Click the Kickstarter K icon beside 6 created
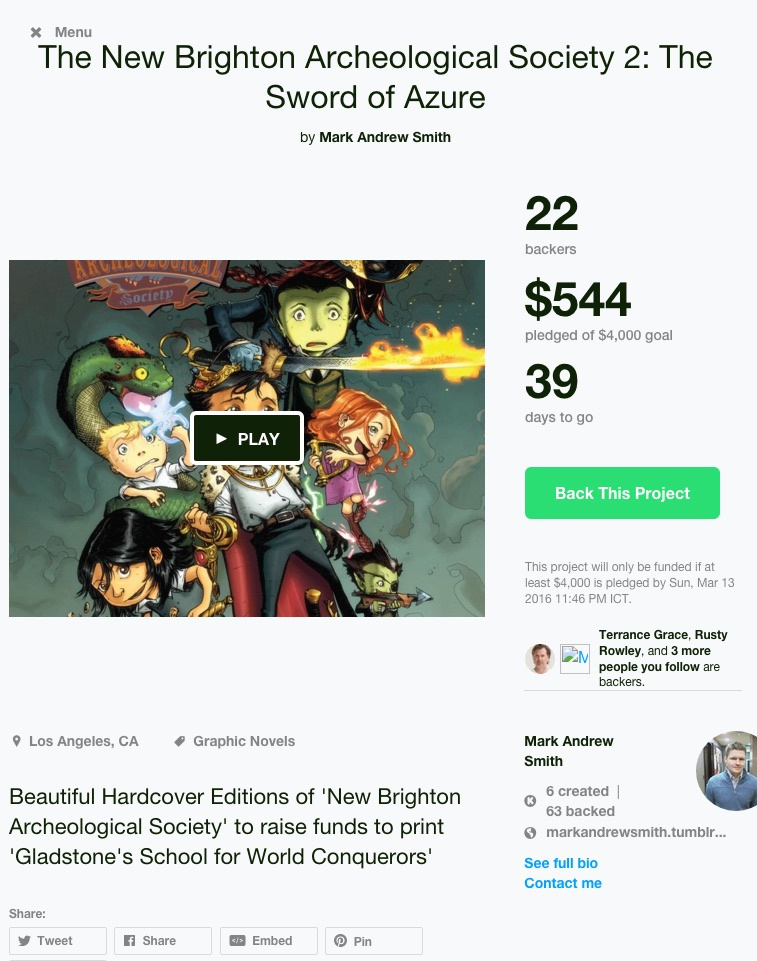757x961 pixels. pos(531,801)
